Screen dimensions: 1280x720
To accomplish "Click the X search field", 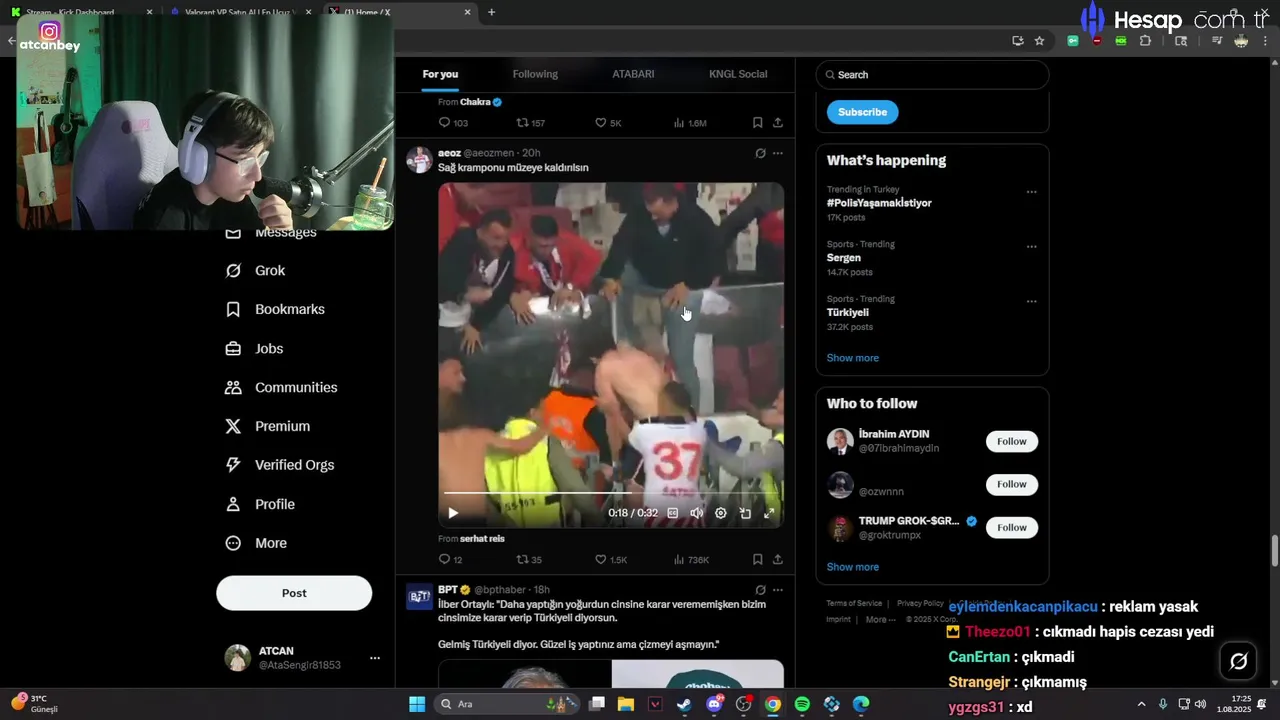I will 932,75.
